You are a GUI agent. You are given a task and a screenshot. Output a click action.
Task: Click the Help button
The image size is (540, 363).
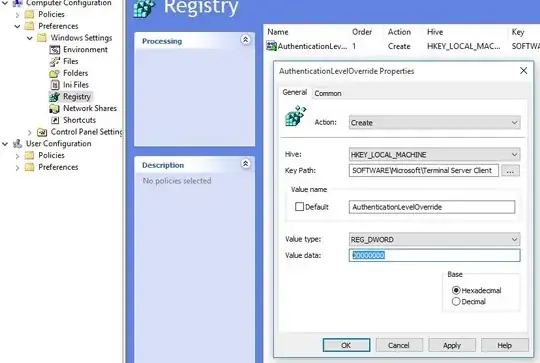(505, 345)
